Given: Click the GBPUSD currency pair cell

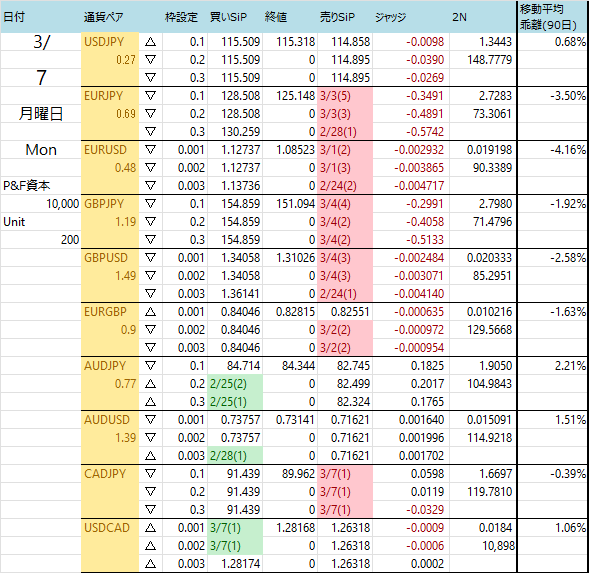Looking at the screenshot, I should click(x=110, y=258).
